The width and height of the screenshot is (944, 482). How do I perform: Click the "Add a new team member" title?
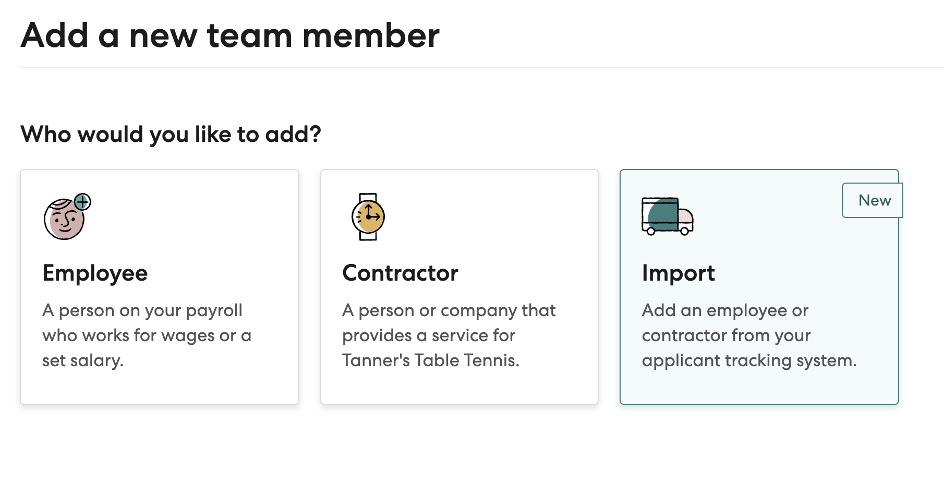230,35
